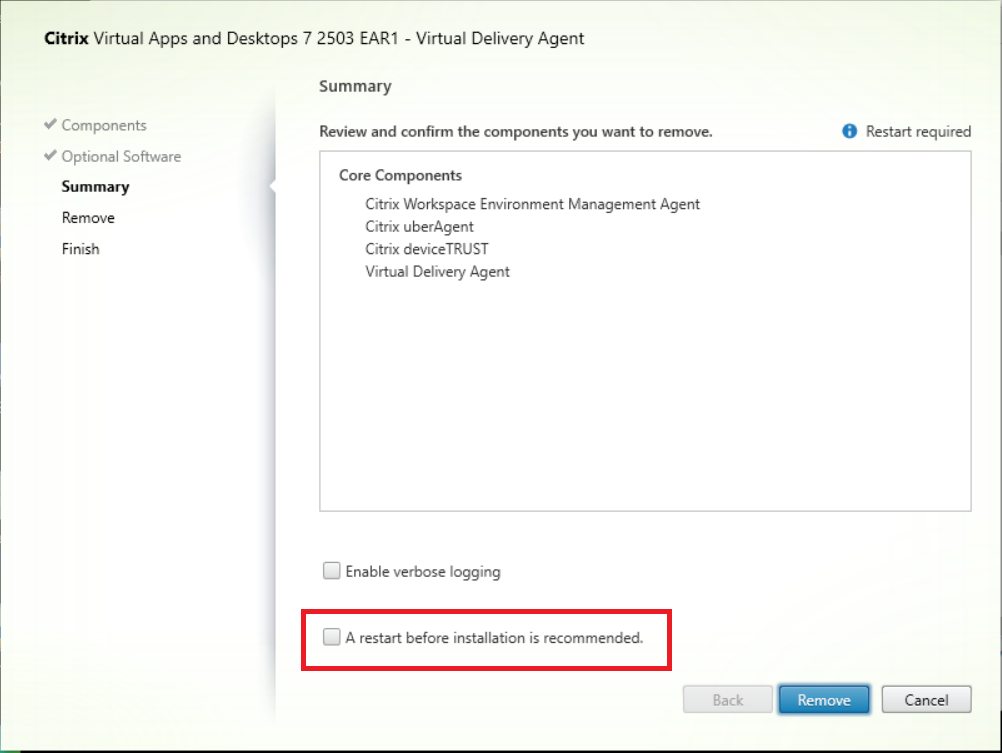Viewport: 1002px width, 753px height.
Task: Enable verbose logging checkbox
Action: [331, 572]
